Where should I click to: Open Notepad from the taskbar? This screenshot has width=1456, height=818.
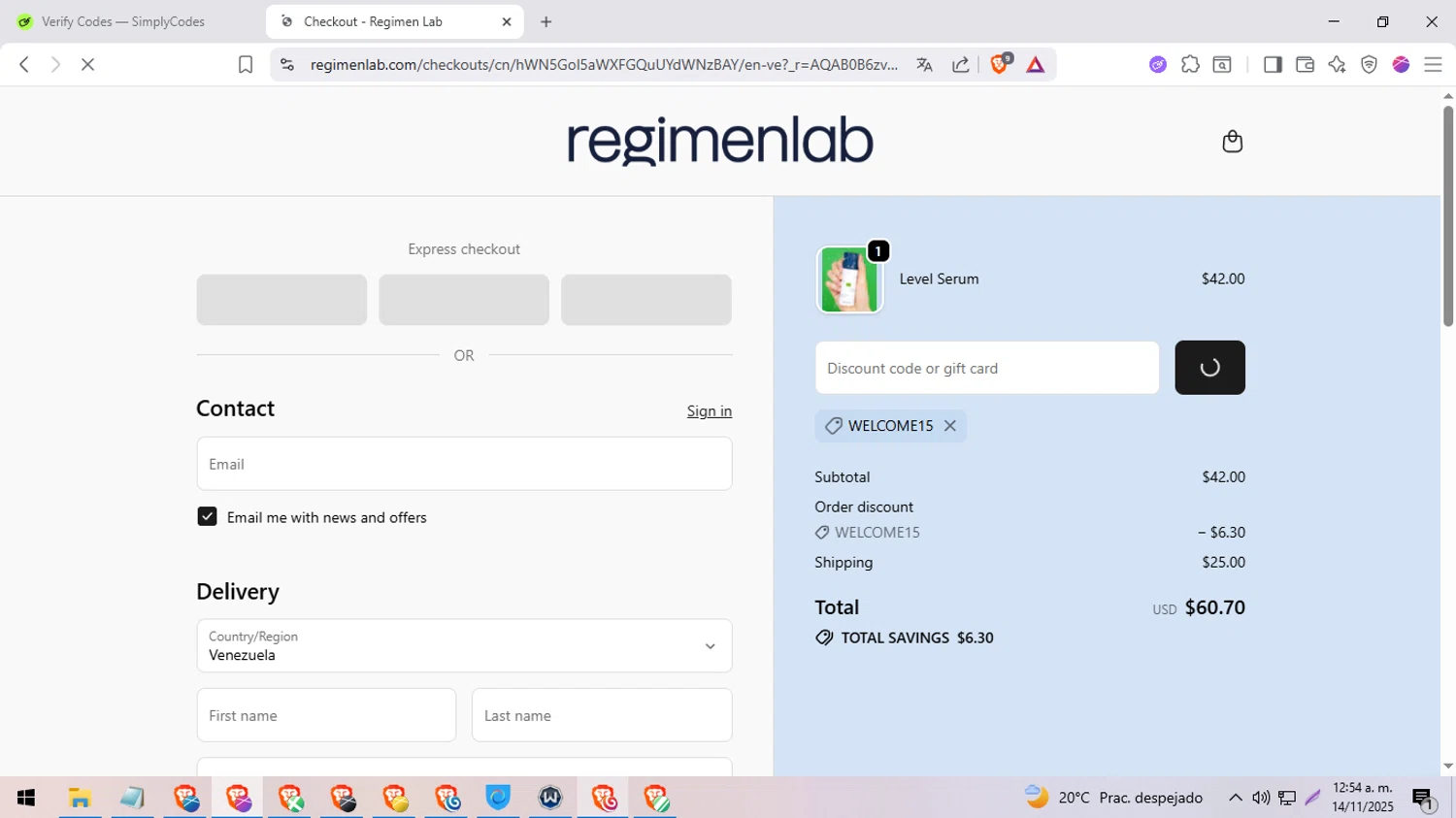pos(132,798)
